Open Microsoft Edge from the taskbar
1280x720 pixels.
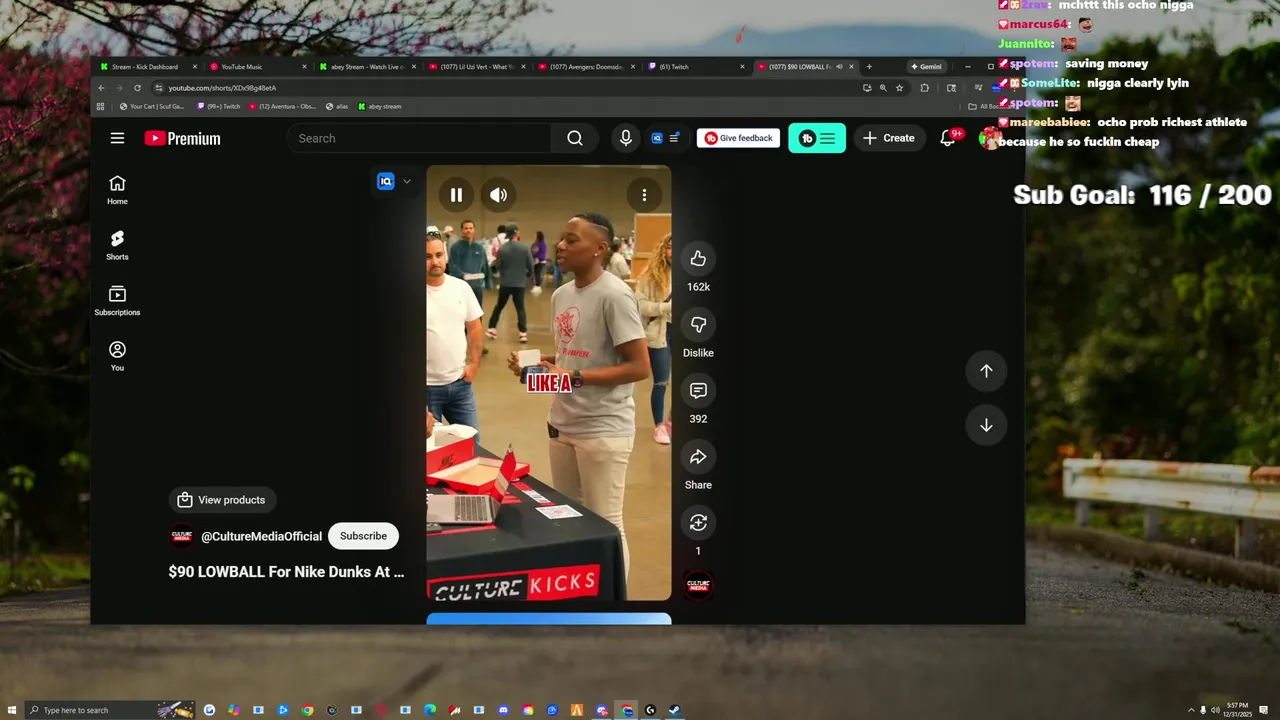click(x=430, y=710)
